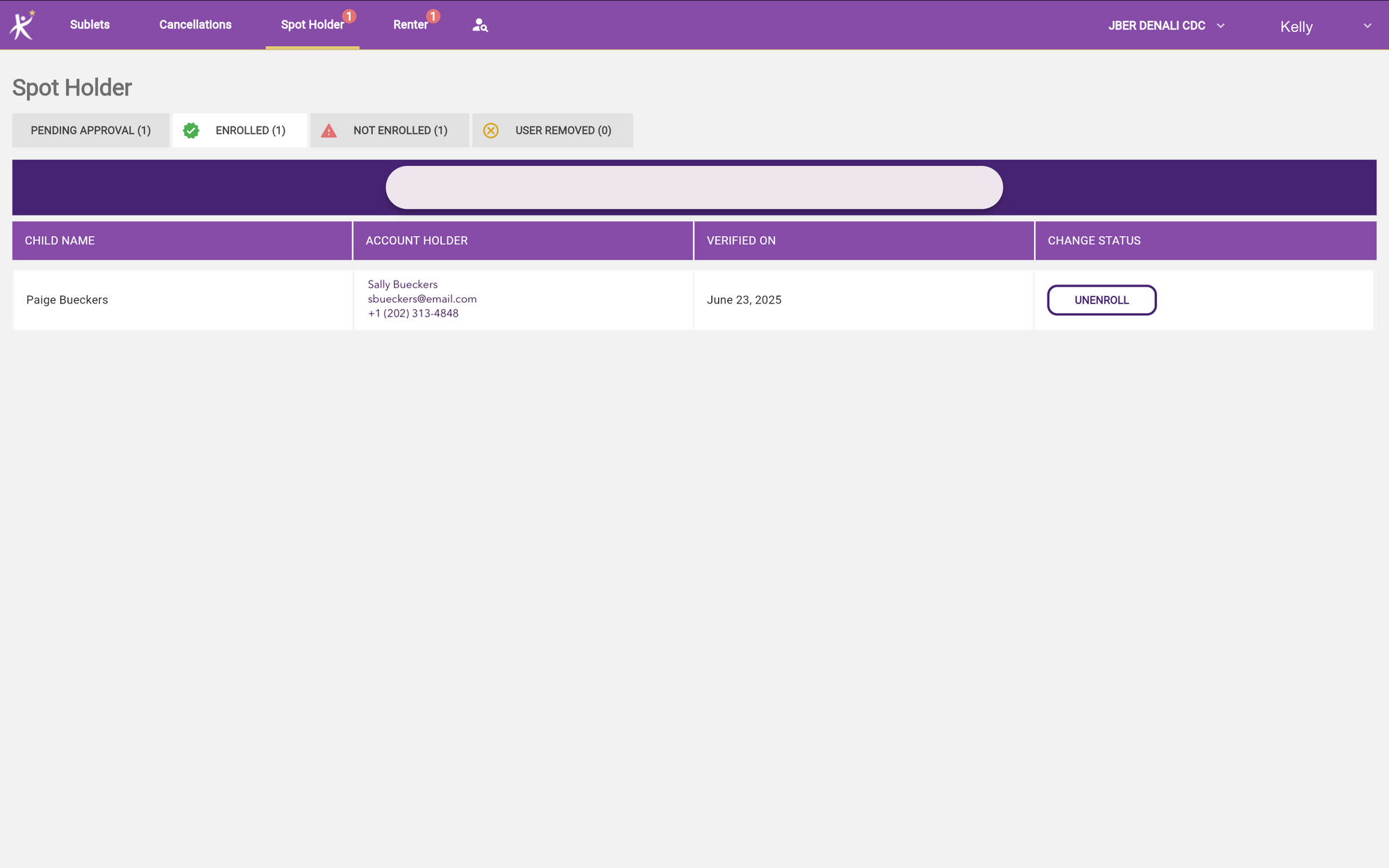
Task: Click Sally Bueckers account holder name
Action: click(403, 284)
